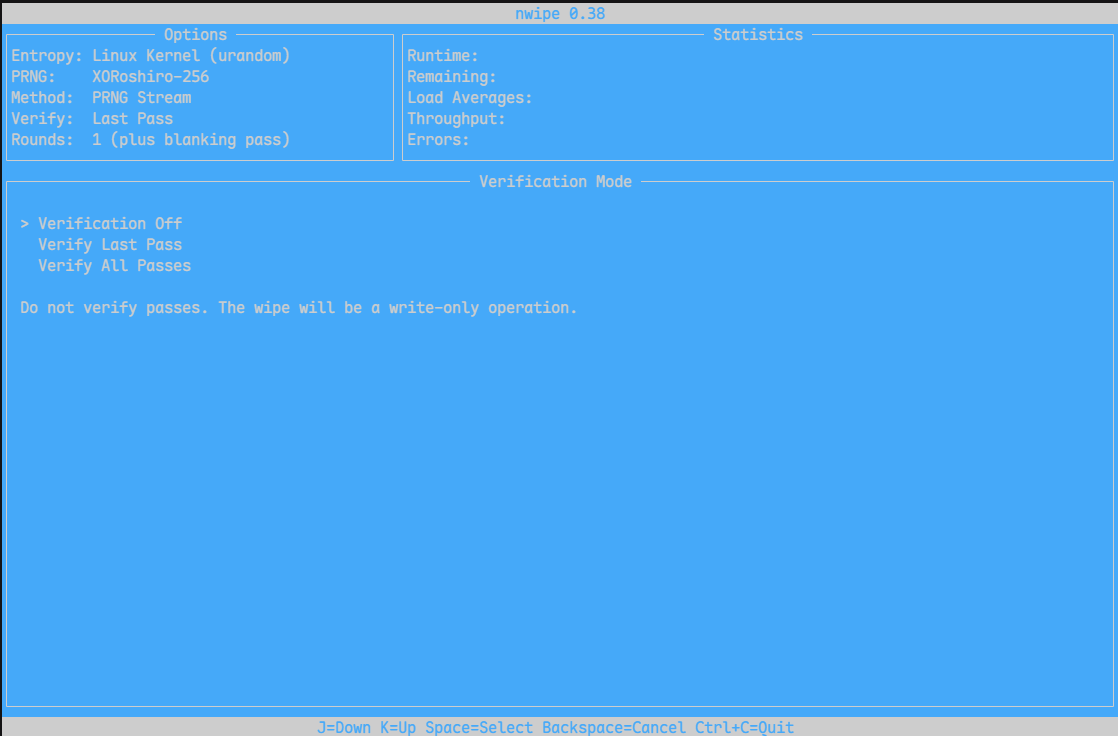Click the Entropy Linux Kernel (urandom) line
1118x736 pixels.
click(x=150, y=56)
